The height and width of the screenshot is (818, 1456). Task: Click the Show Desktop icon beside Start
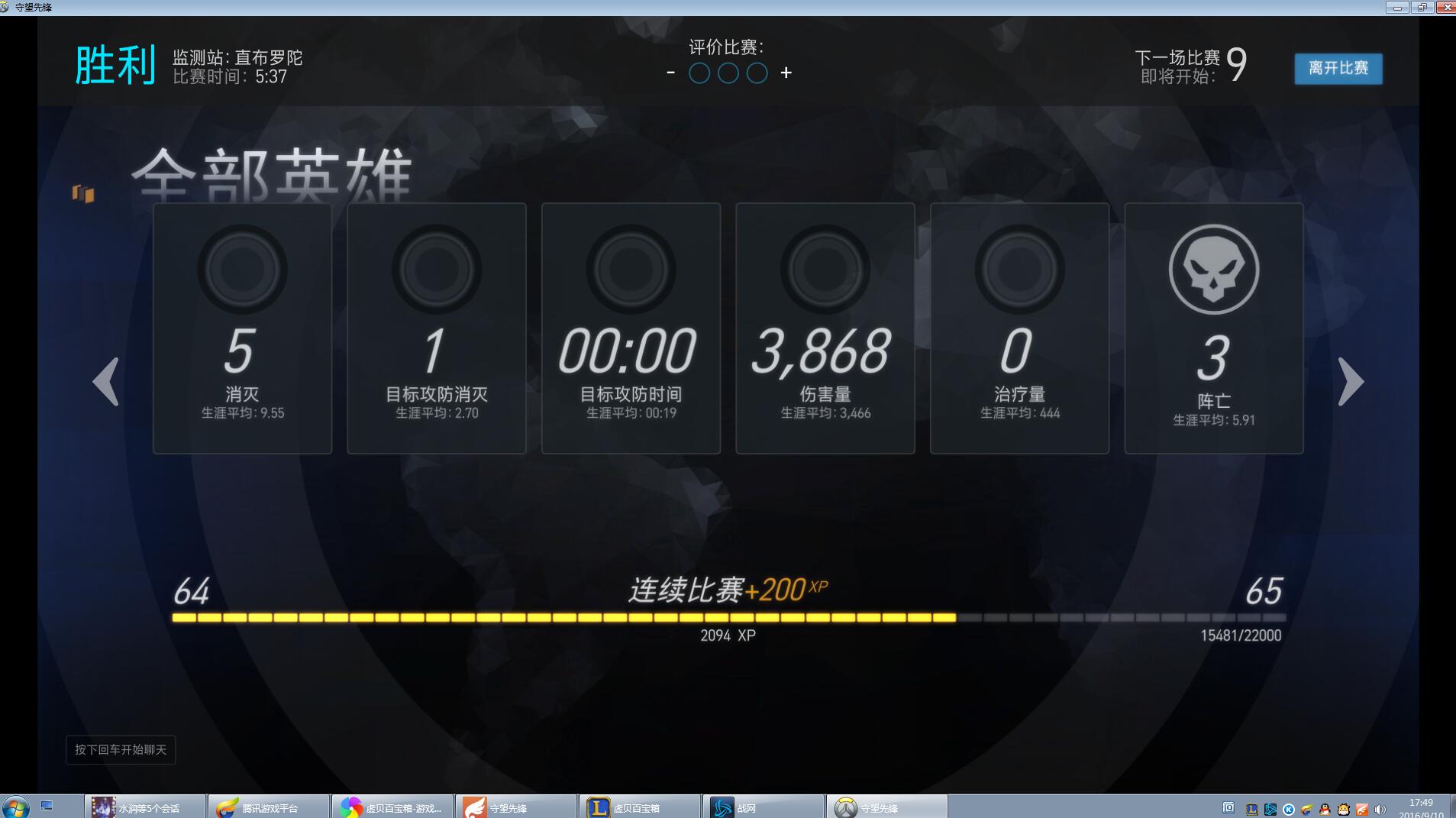click(x=47, y=806)
